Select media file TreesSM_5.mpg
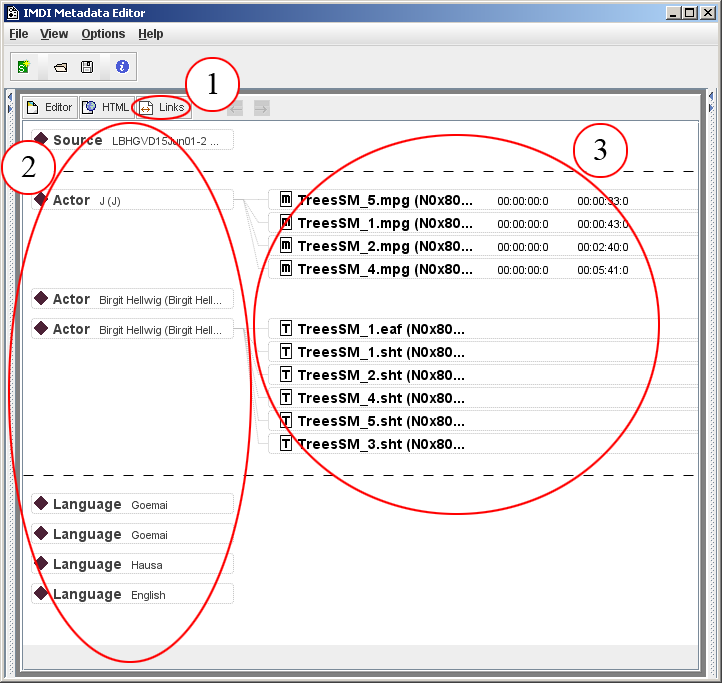The height and width of the screenshot is (683, 722). [x=483, y=200]
